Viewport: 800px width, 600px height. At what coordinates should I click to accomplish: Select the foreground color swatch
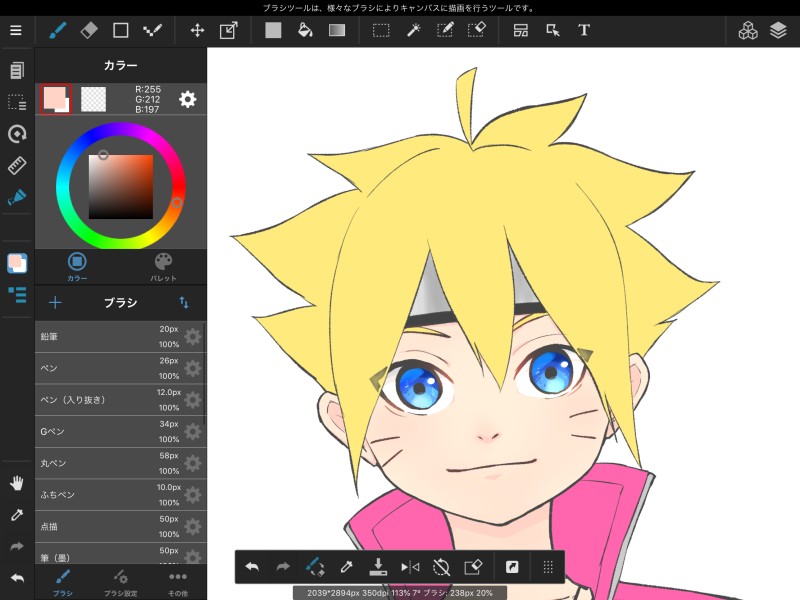click(x=56, y=99)
